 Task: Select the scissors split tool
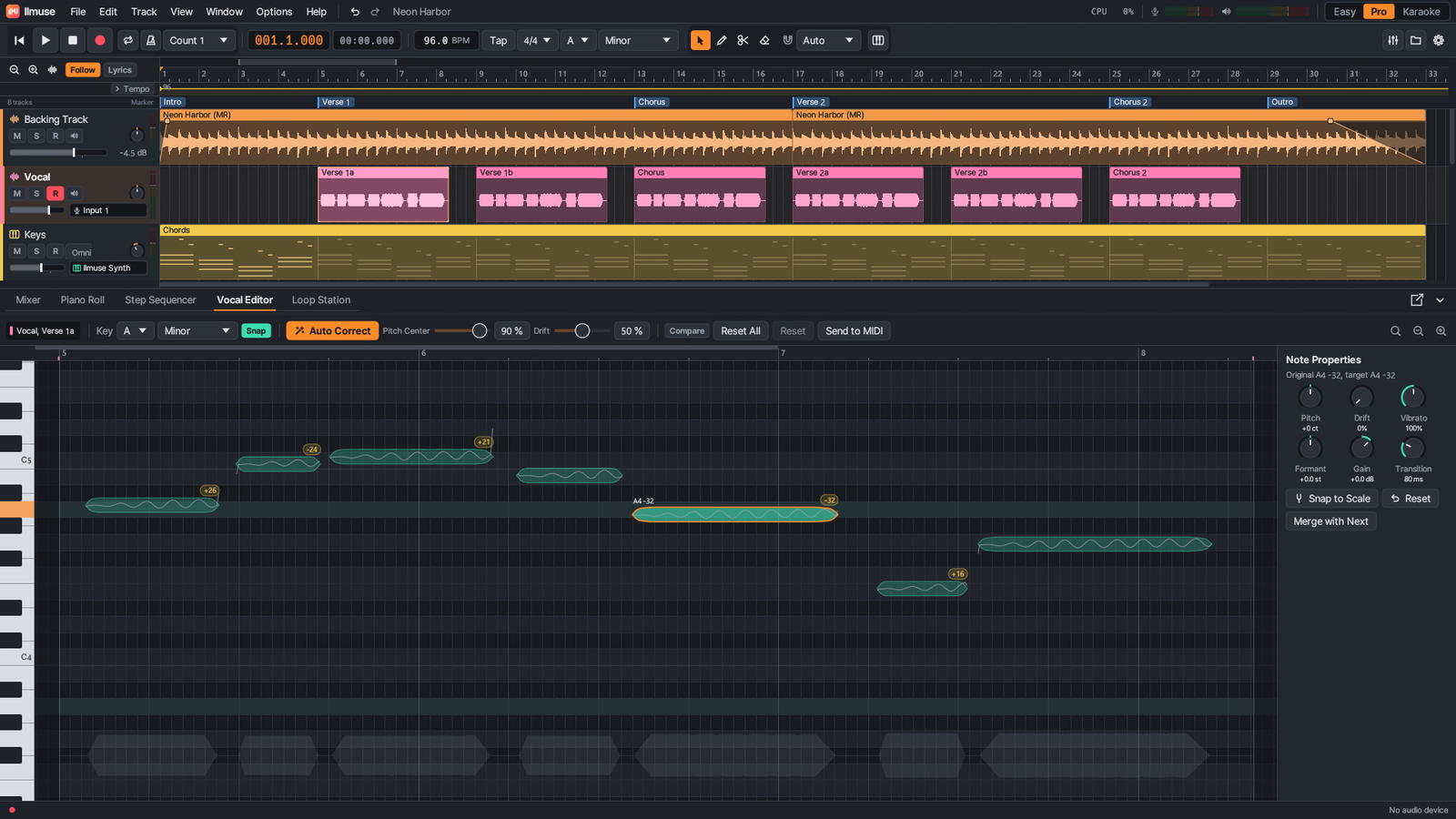(x=743, y=40)
